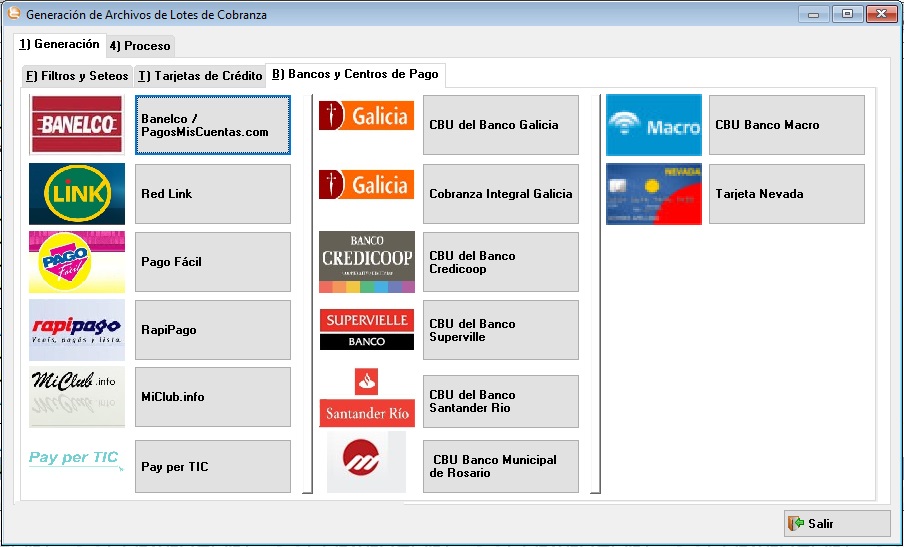The height and width of the screenshot is (547, 904).
Task: Open the Filtros y Seteos tab
Action: 77,76
